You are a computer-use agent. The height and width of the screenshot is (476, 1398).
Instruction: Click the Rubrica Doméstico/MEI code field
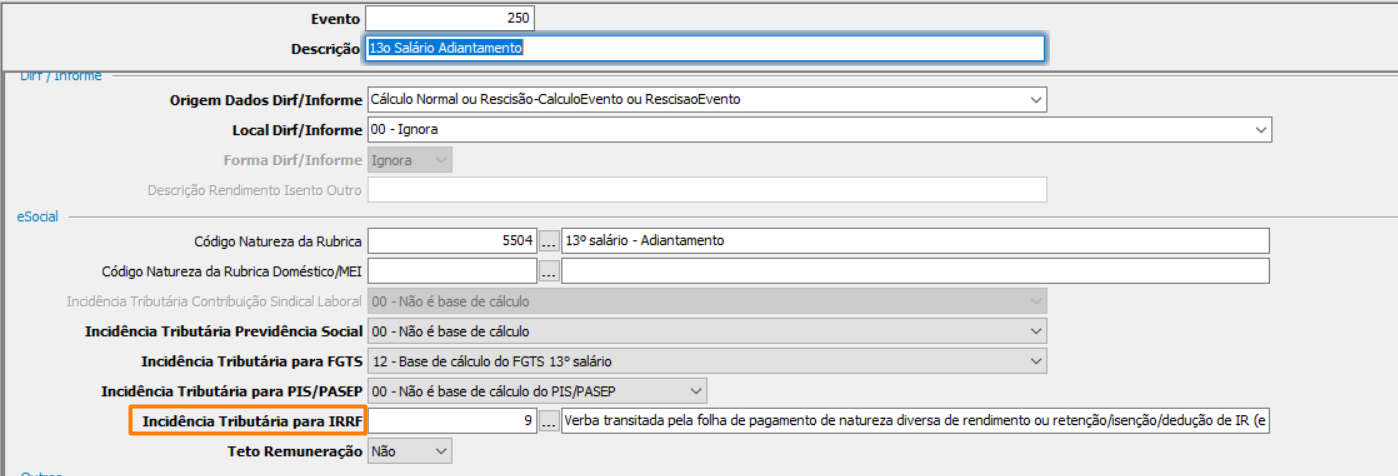click(451, 271)
